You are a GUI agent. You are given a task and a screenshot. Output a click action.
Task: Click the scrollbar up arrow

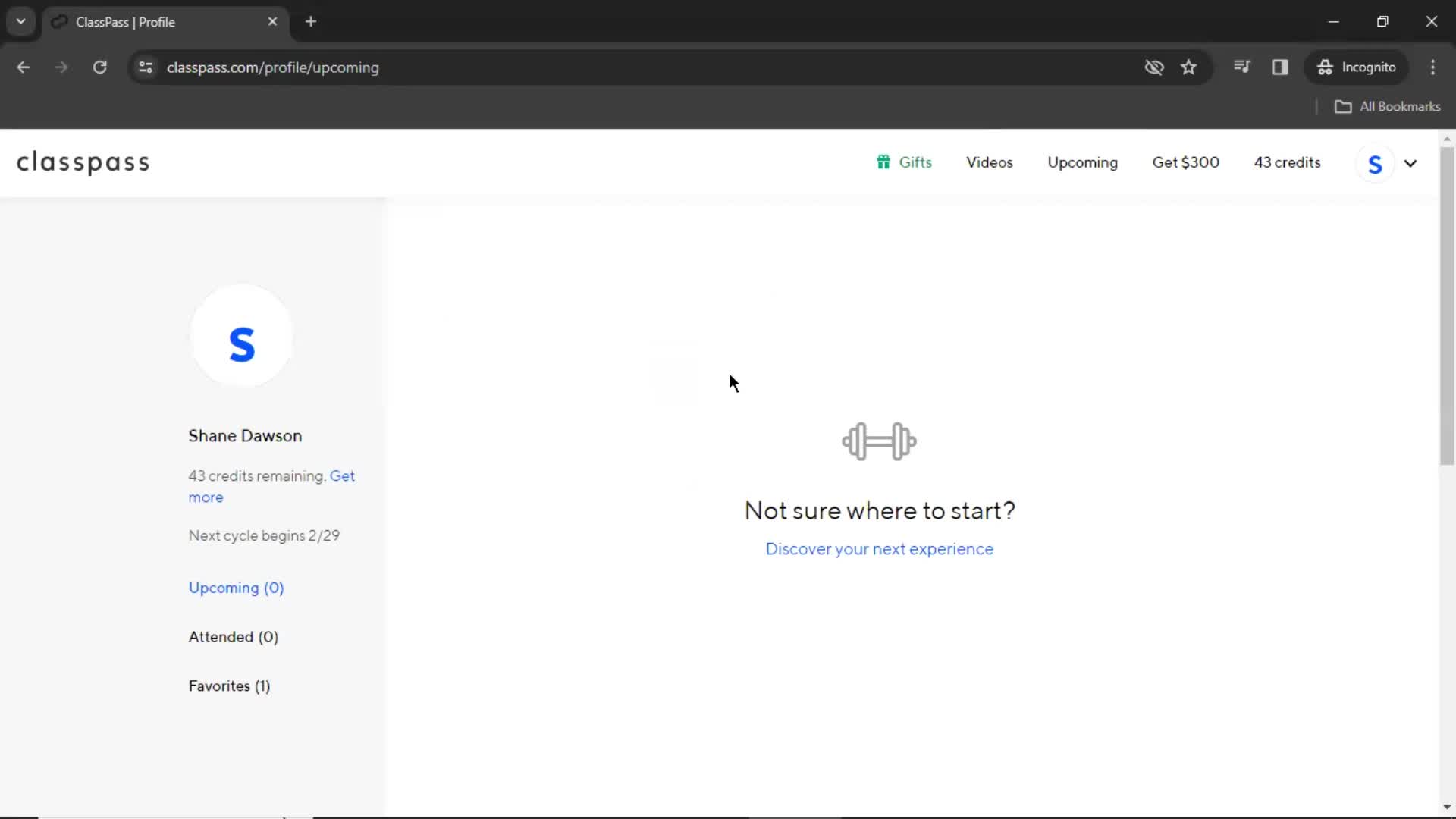(1447, 140)
